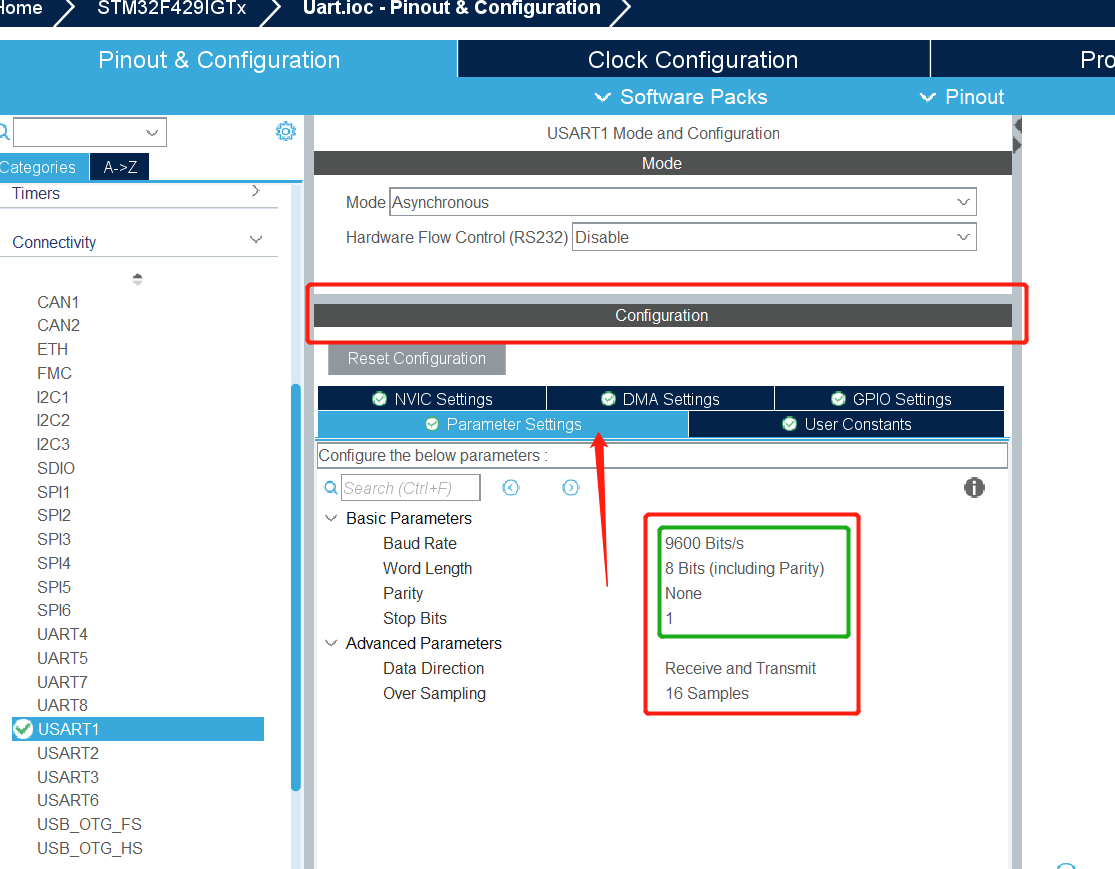Select CAN1 peripheral
1115x869 pixels.
point(58,302)
